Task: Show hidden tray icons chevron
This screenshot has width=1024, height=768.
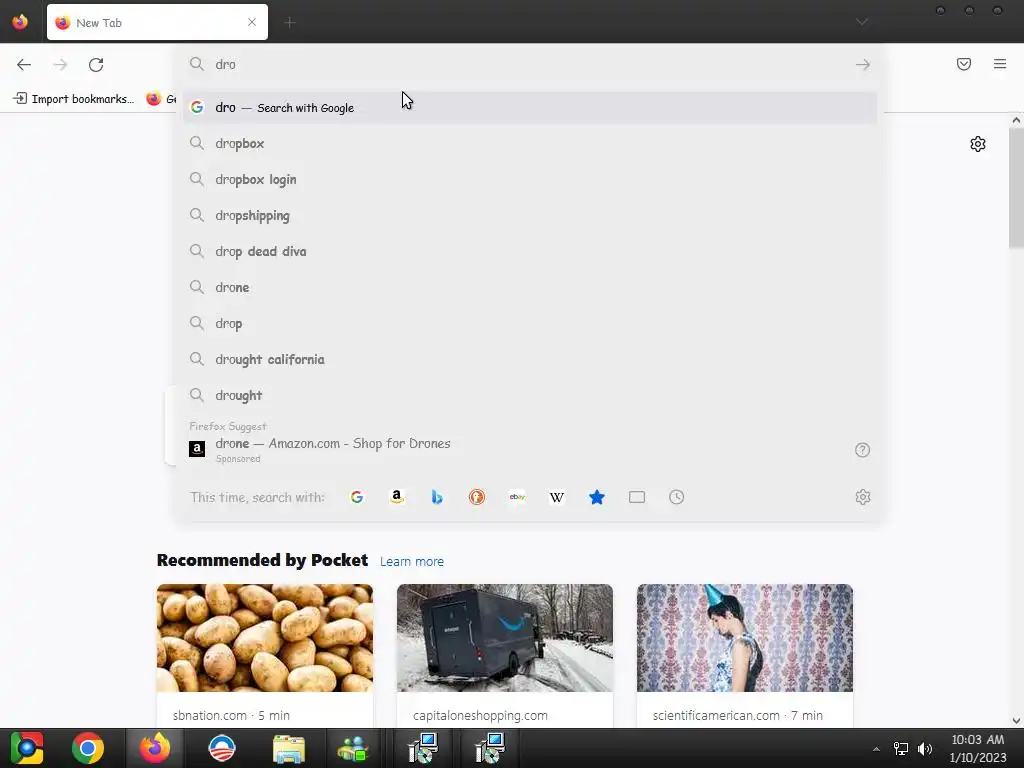Action: tap(876, 749)
